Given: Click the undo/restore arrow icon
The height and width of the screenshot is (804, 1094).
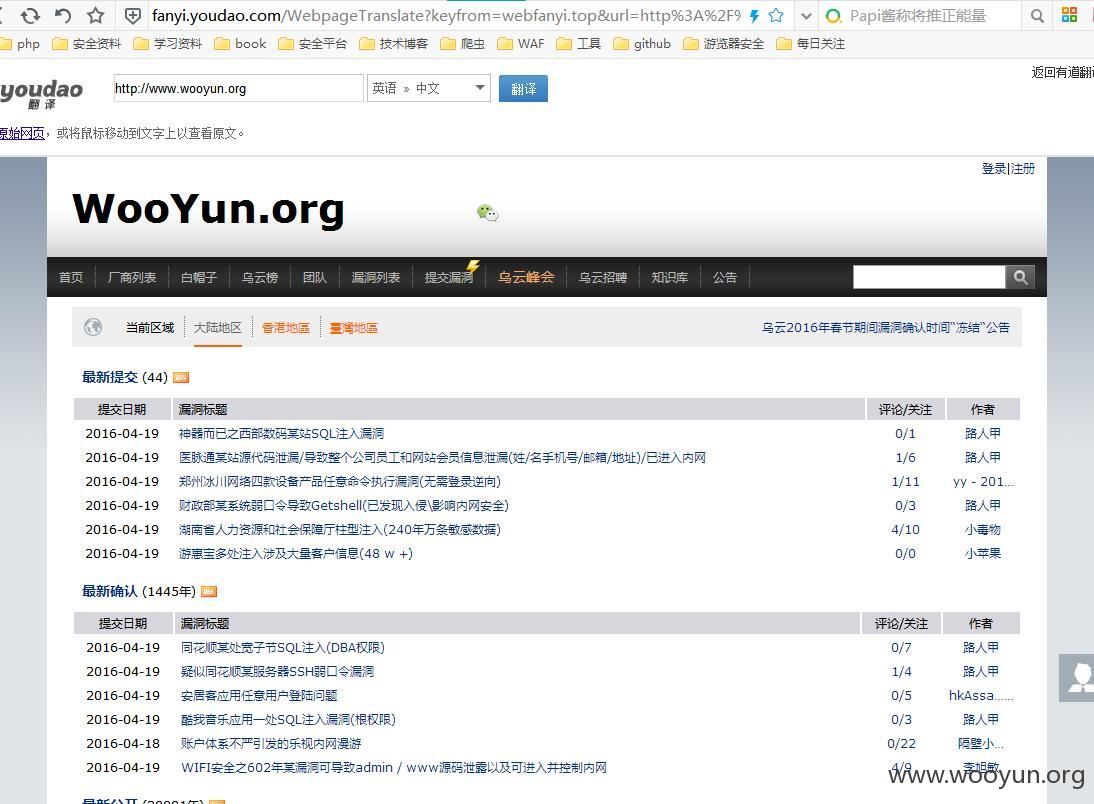Looking at the screenshot, I should 63,15.
